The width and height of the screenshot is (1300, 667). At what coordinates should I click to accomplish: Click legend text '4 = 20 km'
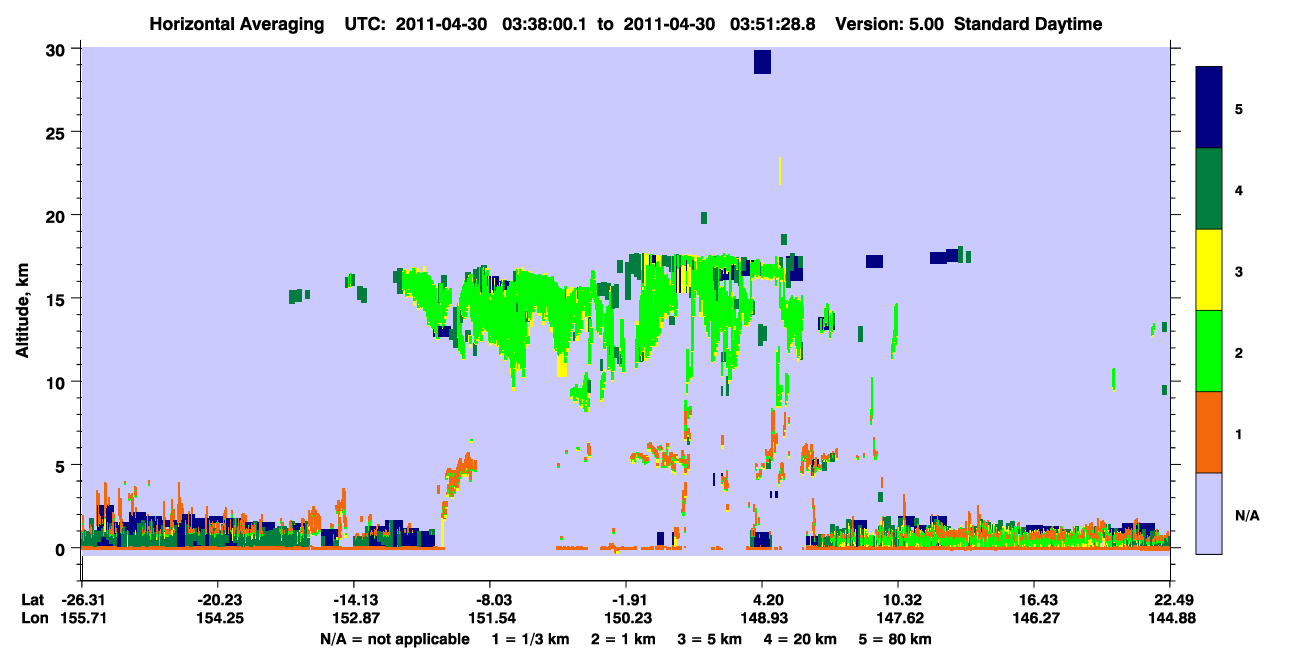click(801, 639)
